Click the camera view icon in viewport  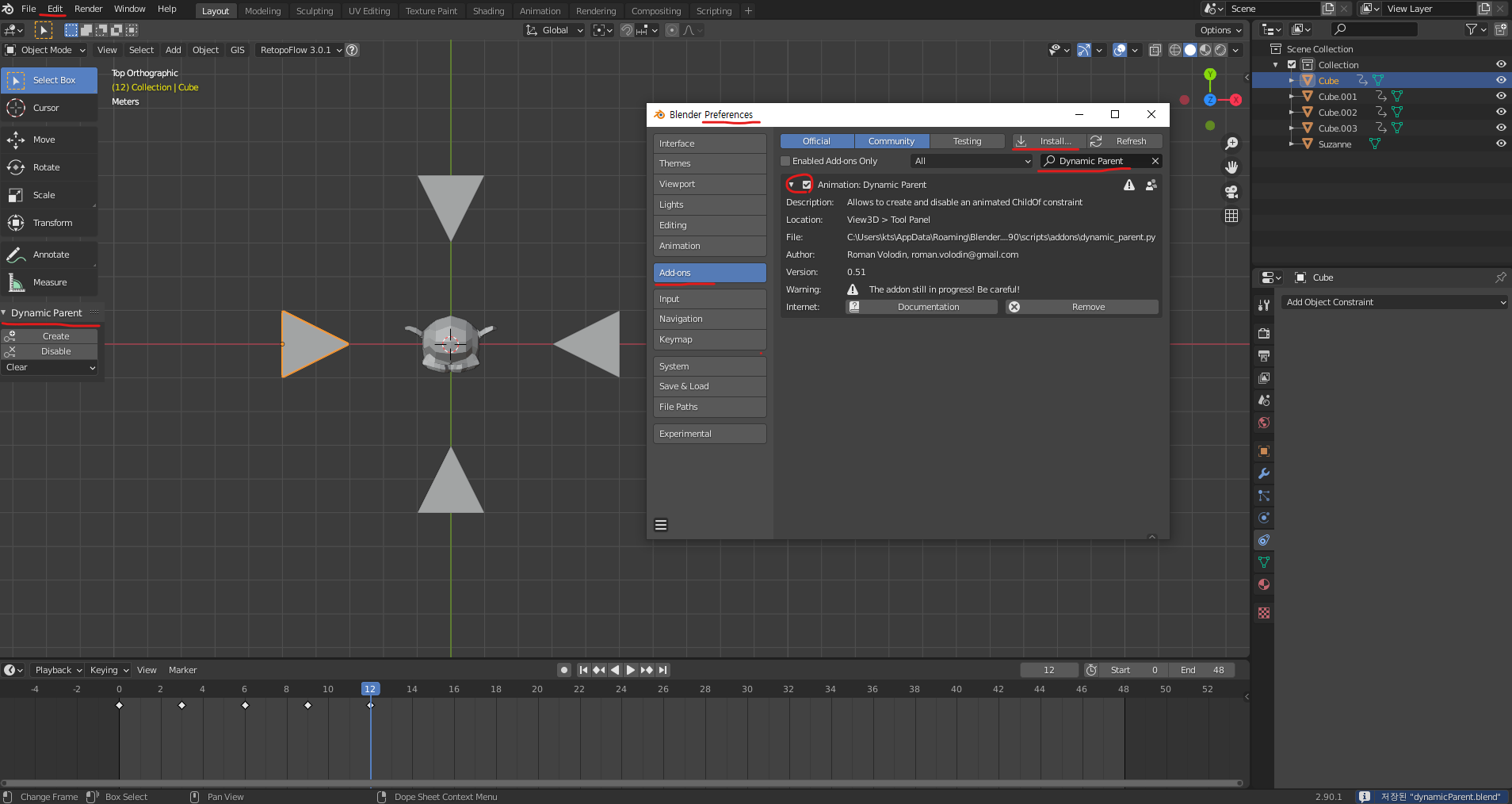(x=1231, y=192)
